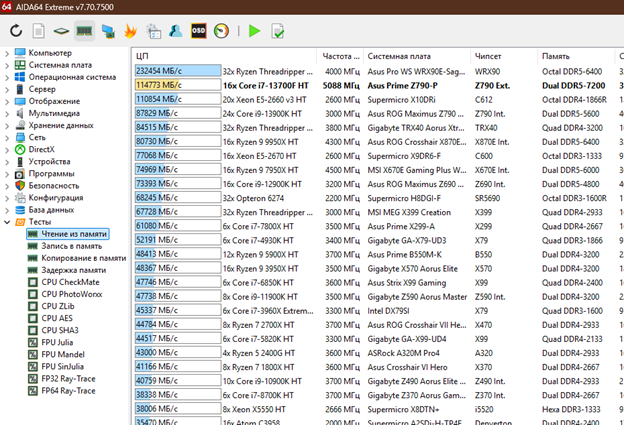This screenshot has height=425, width=624.
Task: Click the motherboard chip toolbar icon
Action: [61, 31]
